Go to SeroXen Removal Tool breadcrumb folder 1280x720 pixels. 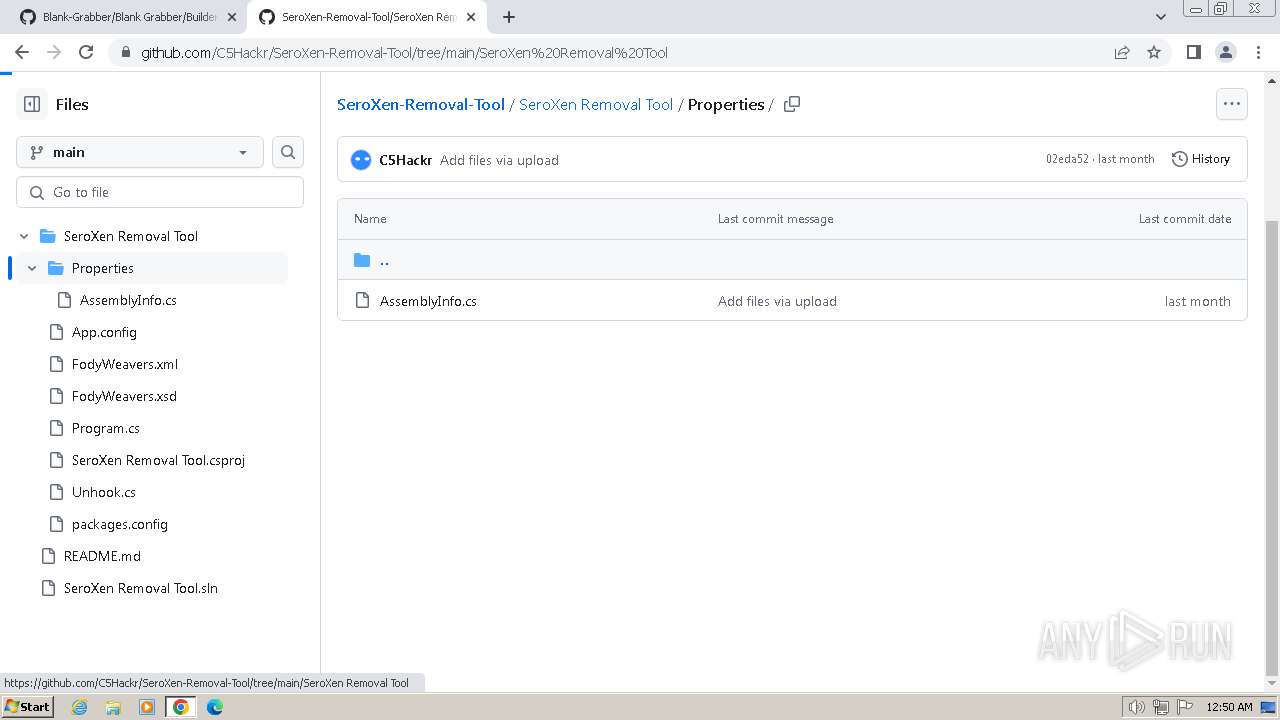click(x=596, y=104)
